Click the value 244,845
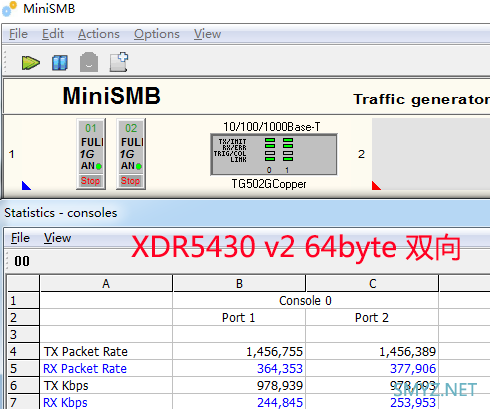This screenshot has height=409, width=490. (x=280, y=402)
